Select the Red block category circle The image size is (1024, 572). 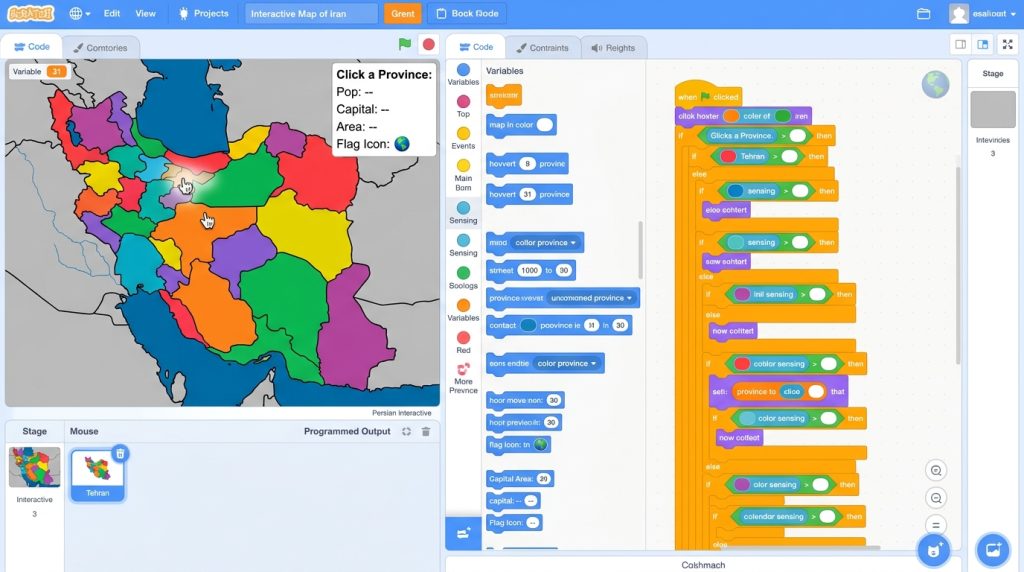463,338
